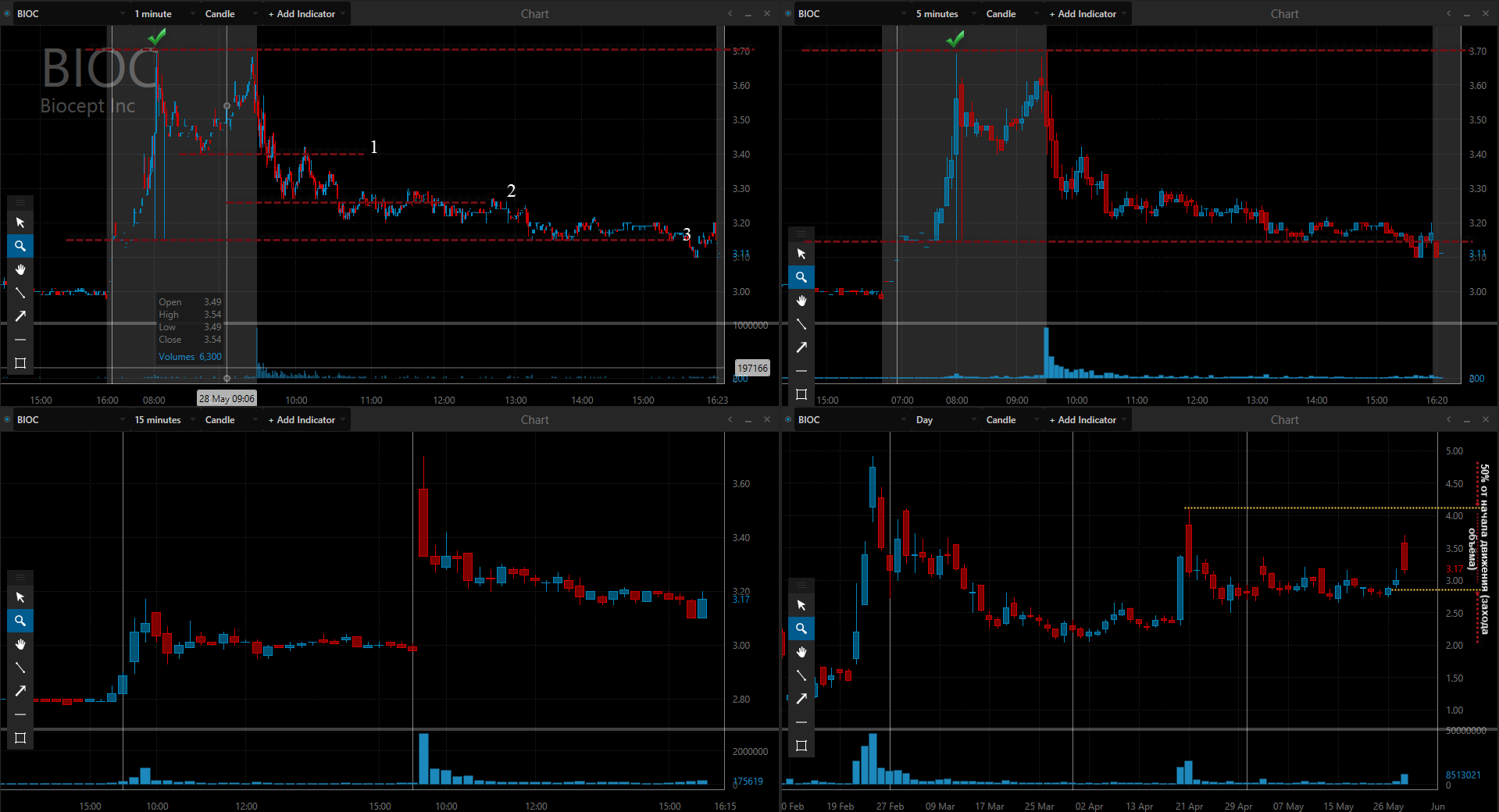1499x812 pixels.
Task: Select the horizontal line tool in the 5 minutes chart
Action: pos(801,371)
